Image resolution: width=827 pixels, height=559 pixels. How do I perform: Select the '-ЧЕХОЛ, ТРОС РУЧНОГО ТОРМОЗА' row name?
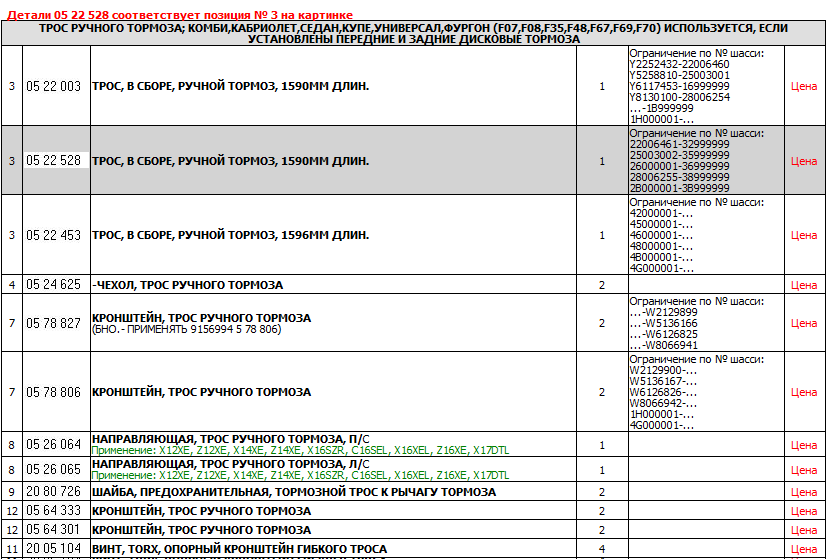(187, 285)
